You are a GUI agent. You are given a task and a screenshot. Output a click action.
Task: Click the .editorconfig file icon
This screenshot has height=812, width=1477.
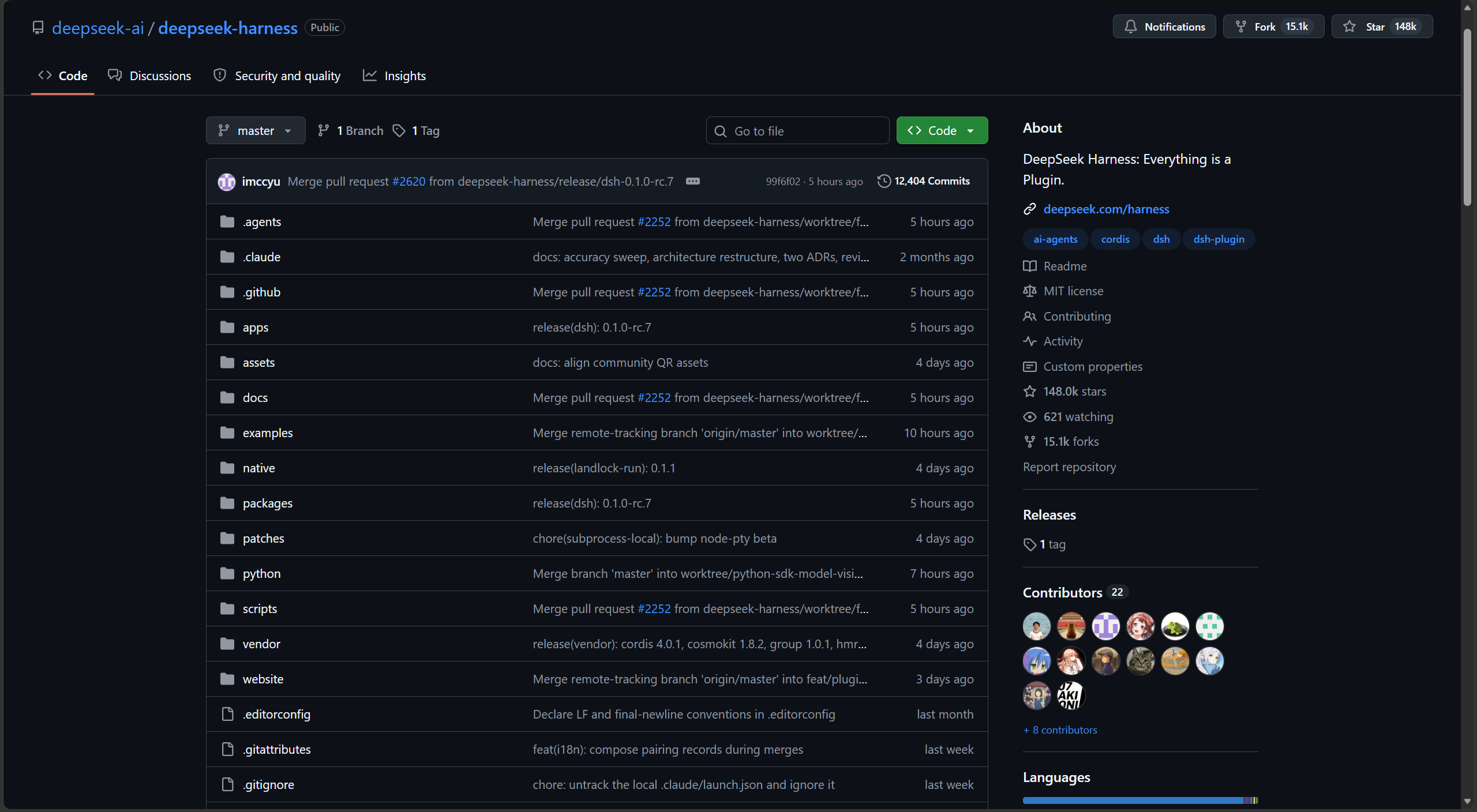coord(228,715)
